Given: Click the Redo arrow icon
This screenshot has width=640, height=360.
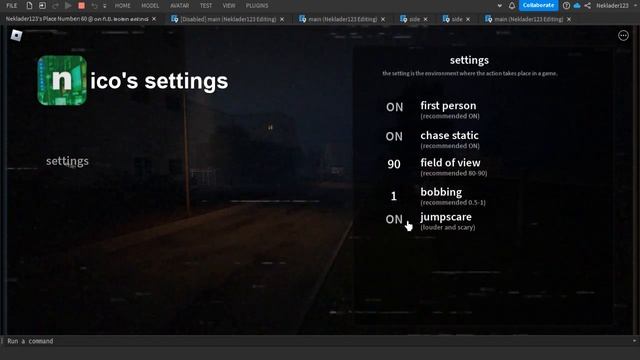Looking at the screenshot, I should tap(56, 6).
